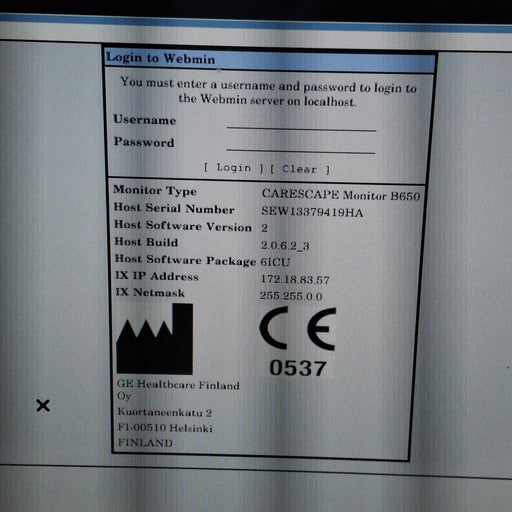This screenshot has height=512, width=512.
Task: Click the GE Healthcare Finland Oy text
Action: (x=178, y=390)
